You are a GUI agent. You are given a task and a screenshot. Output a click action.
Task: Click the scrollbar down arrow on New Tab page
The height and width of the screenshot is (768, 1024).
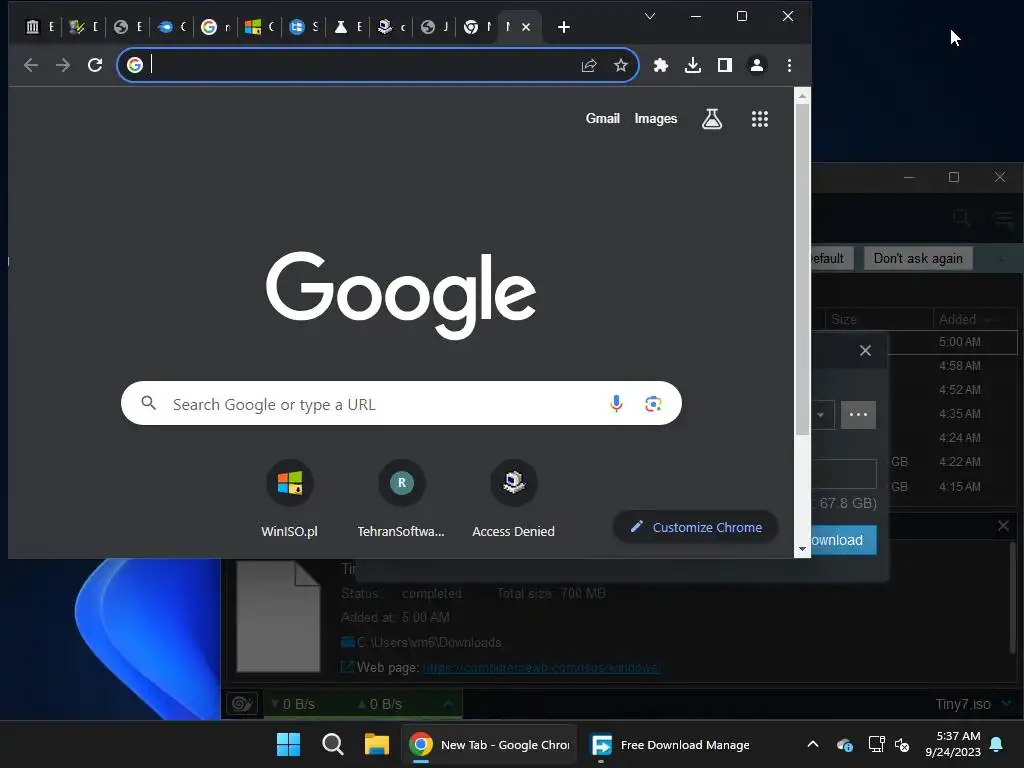click(803, 549)
